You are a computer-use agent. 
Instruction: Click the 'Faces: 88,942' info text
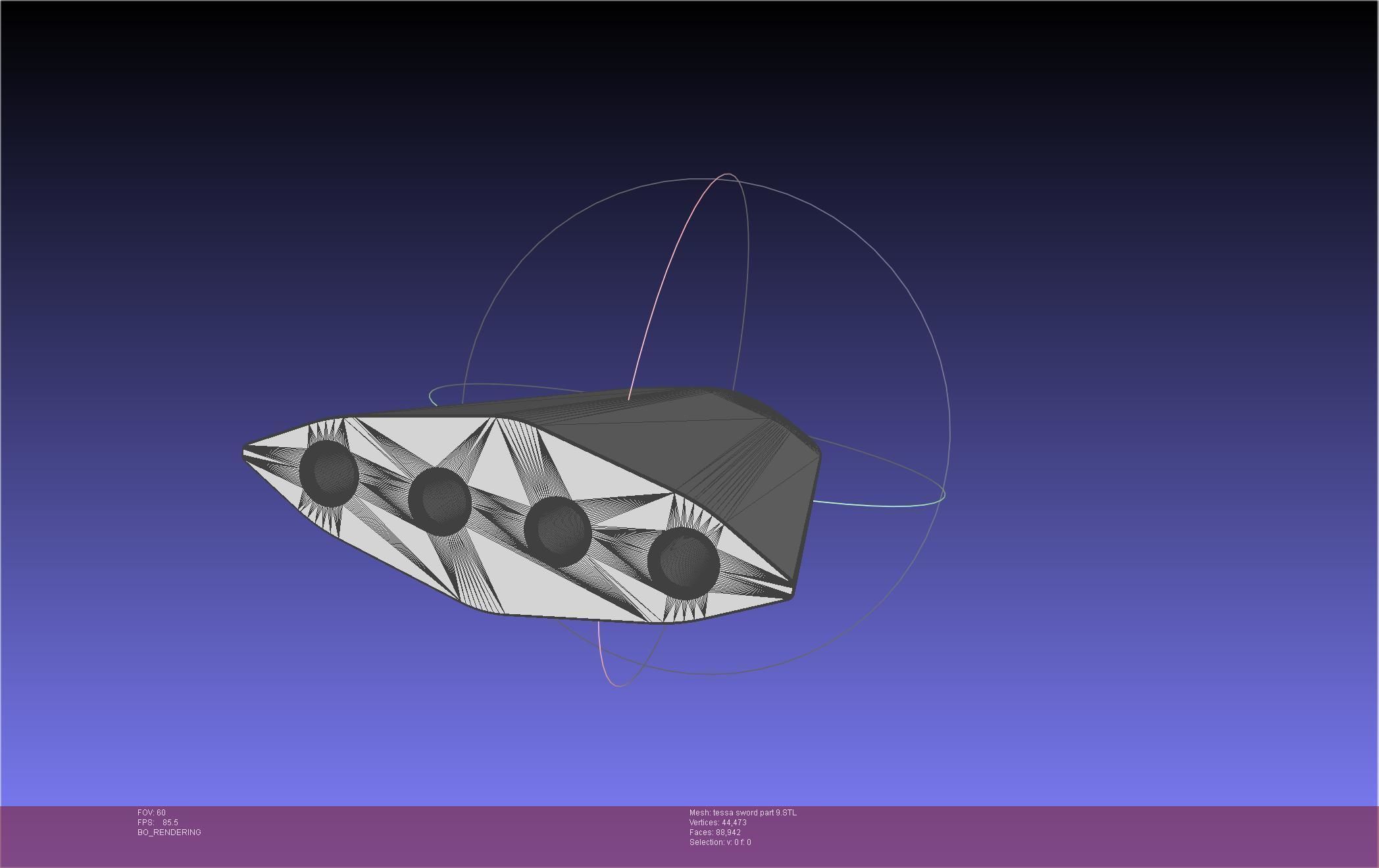pos(715,832)
